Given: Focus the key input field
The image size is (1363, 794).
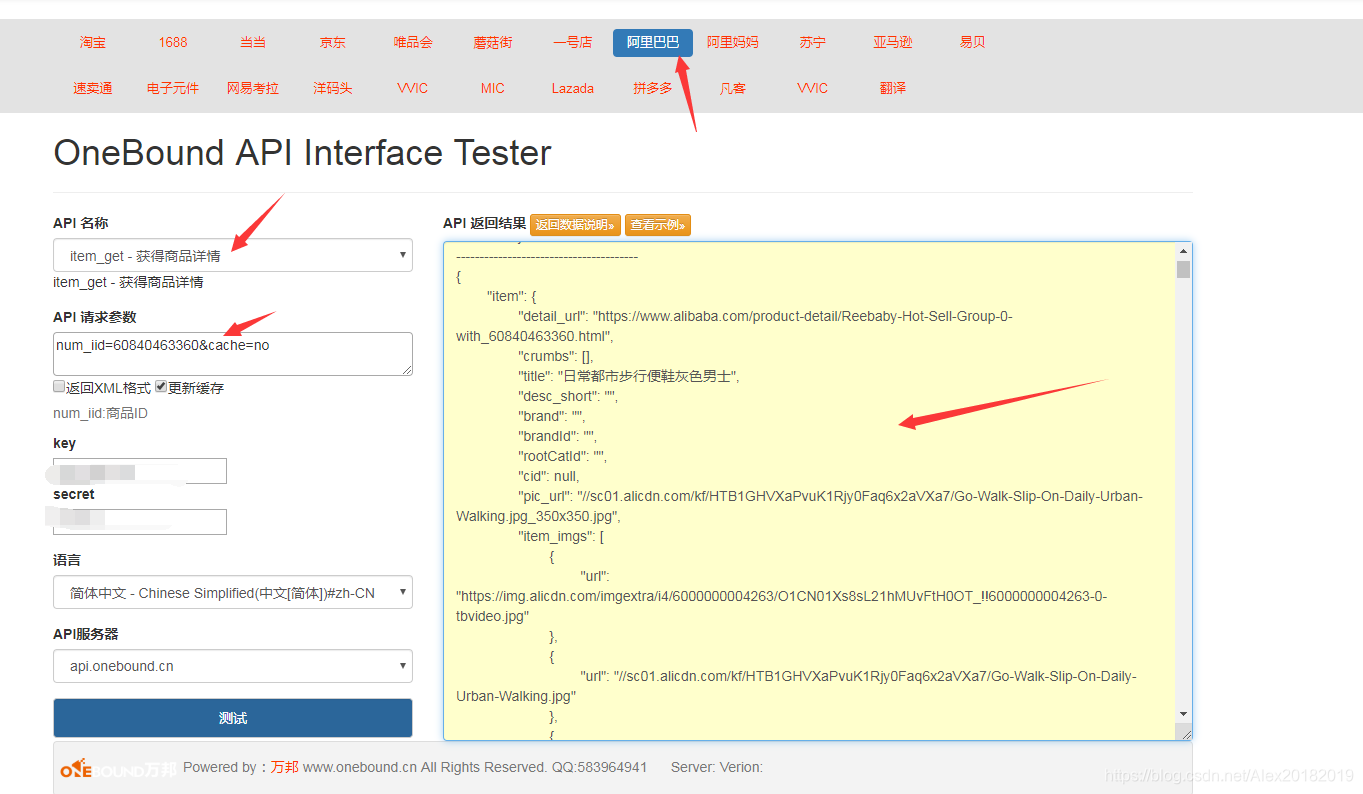Looking at the screenshot, I should click(x=140, y=471).
